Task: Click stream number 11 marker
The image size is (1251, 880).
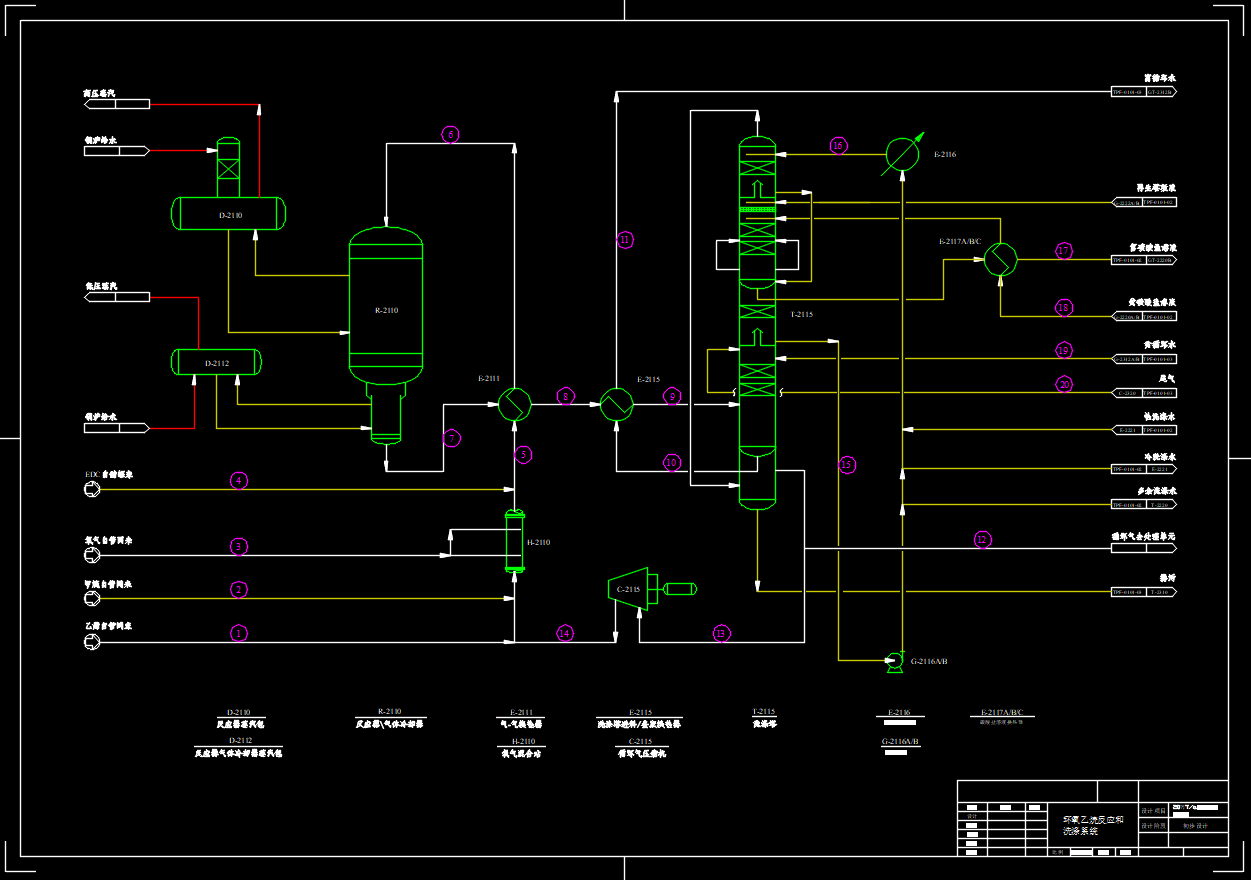Action: click(x=625, y=240)
